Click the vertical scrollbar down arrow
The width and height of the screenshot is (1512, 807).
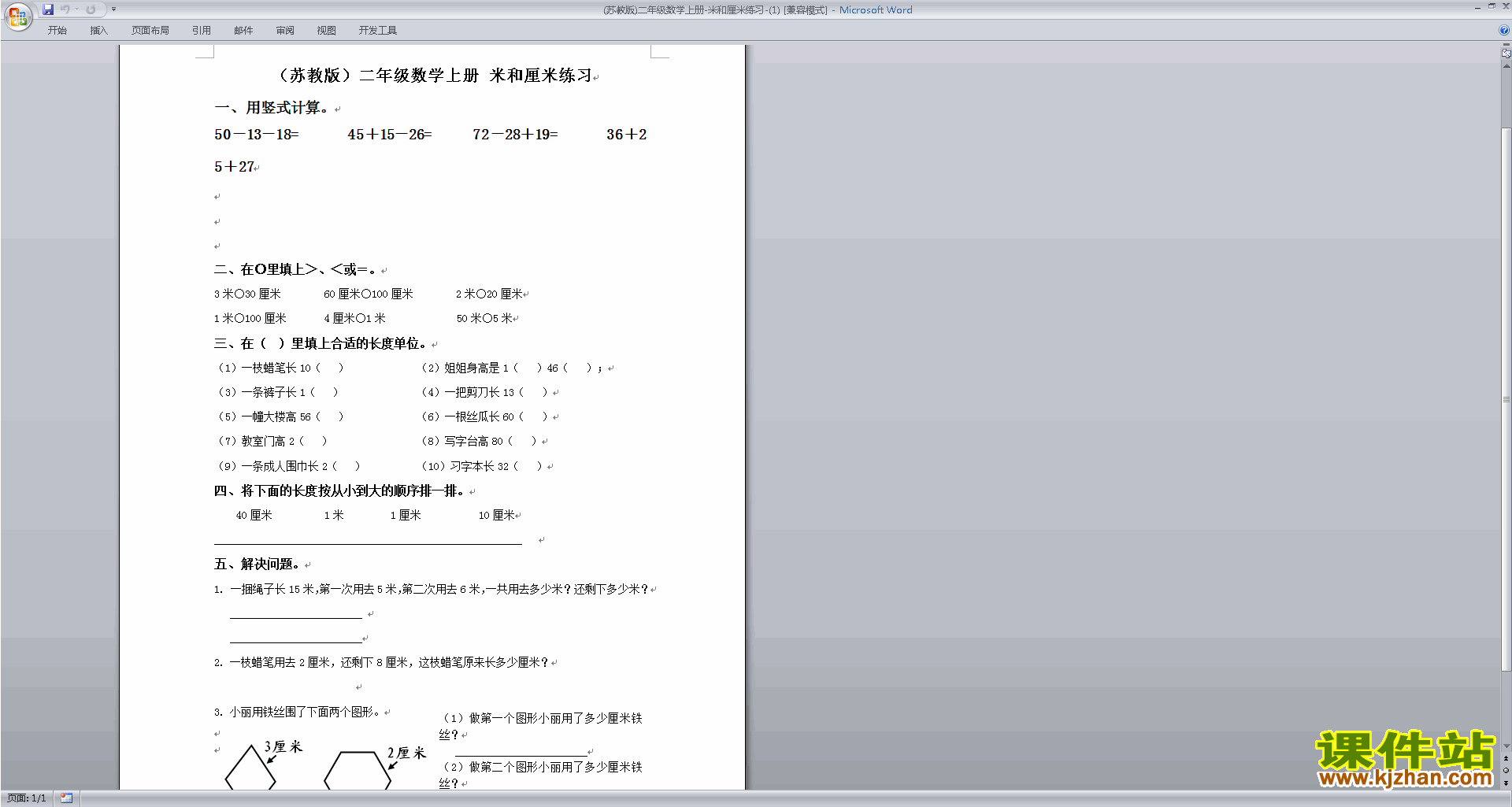point(1506,746)
